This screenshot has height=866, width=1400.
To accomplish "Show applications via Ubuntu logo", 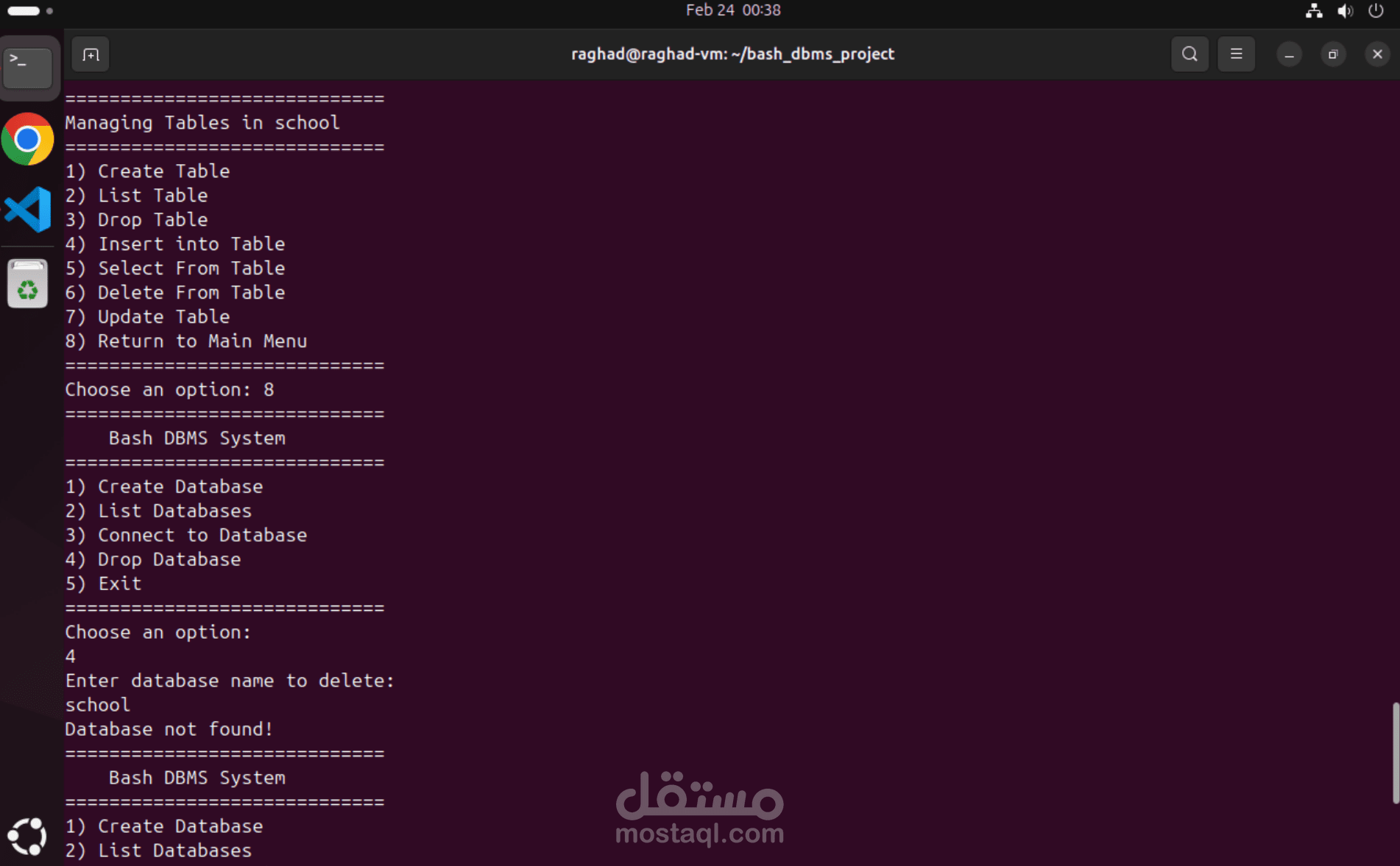I will [x=27, y=837].
